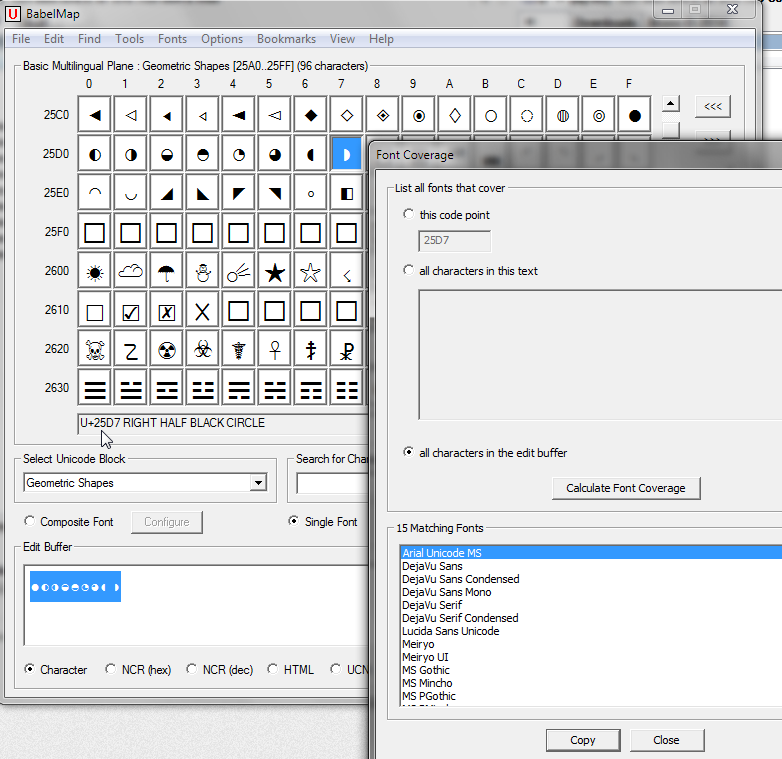Select the lozenge character in column A

coord(454,115)
